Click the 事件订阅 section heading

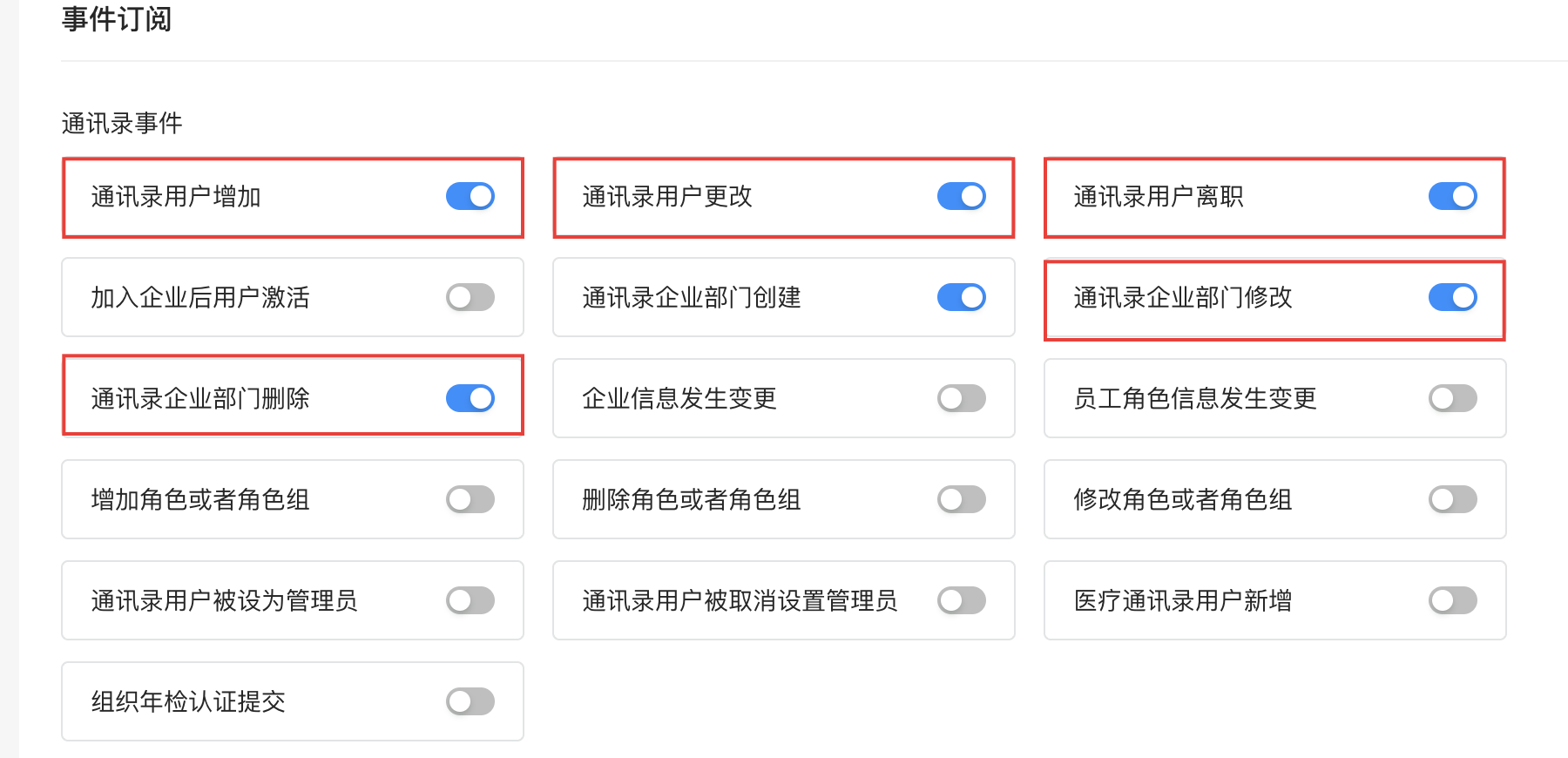tap(117, 19)
